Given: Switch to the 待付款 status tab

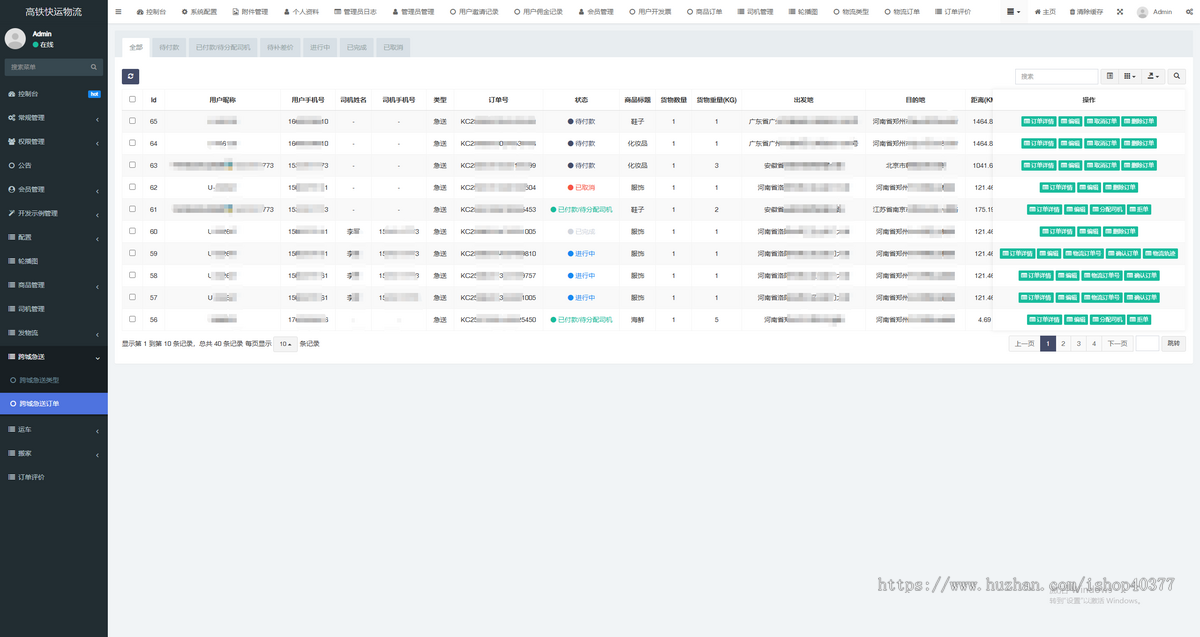Looking at the screenshot, I should 168,47.
